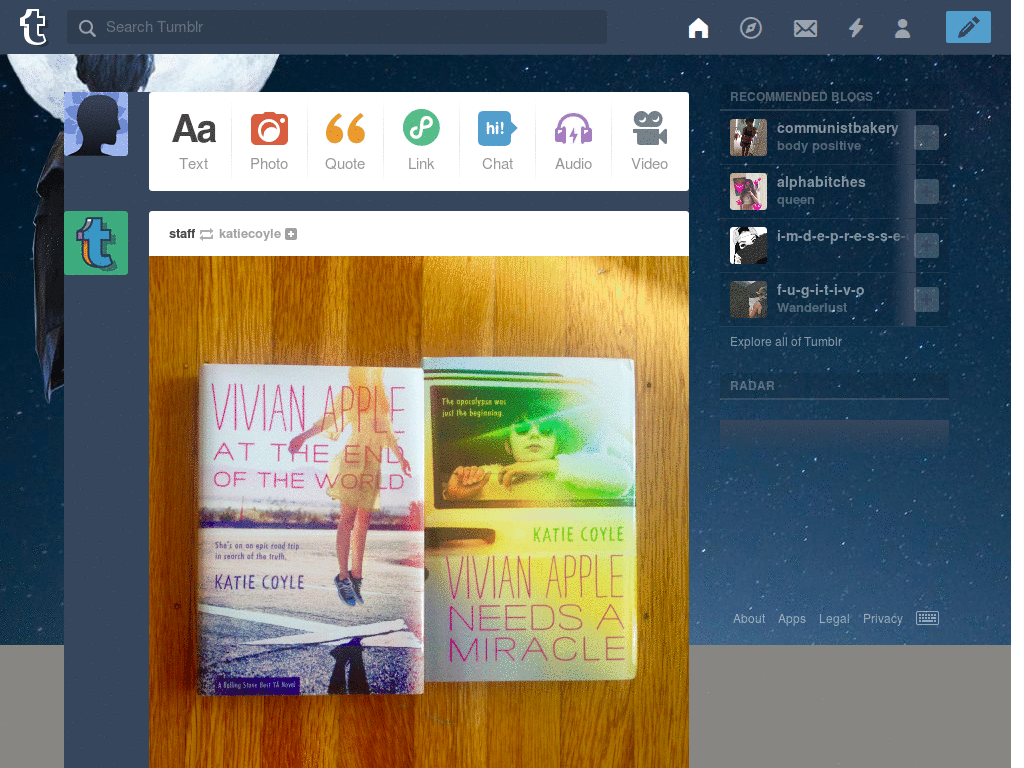Click the reblog arrows icon in post header
The width and height of the screenshot is (1024, 768).
[x=206, y=234]
